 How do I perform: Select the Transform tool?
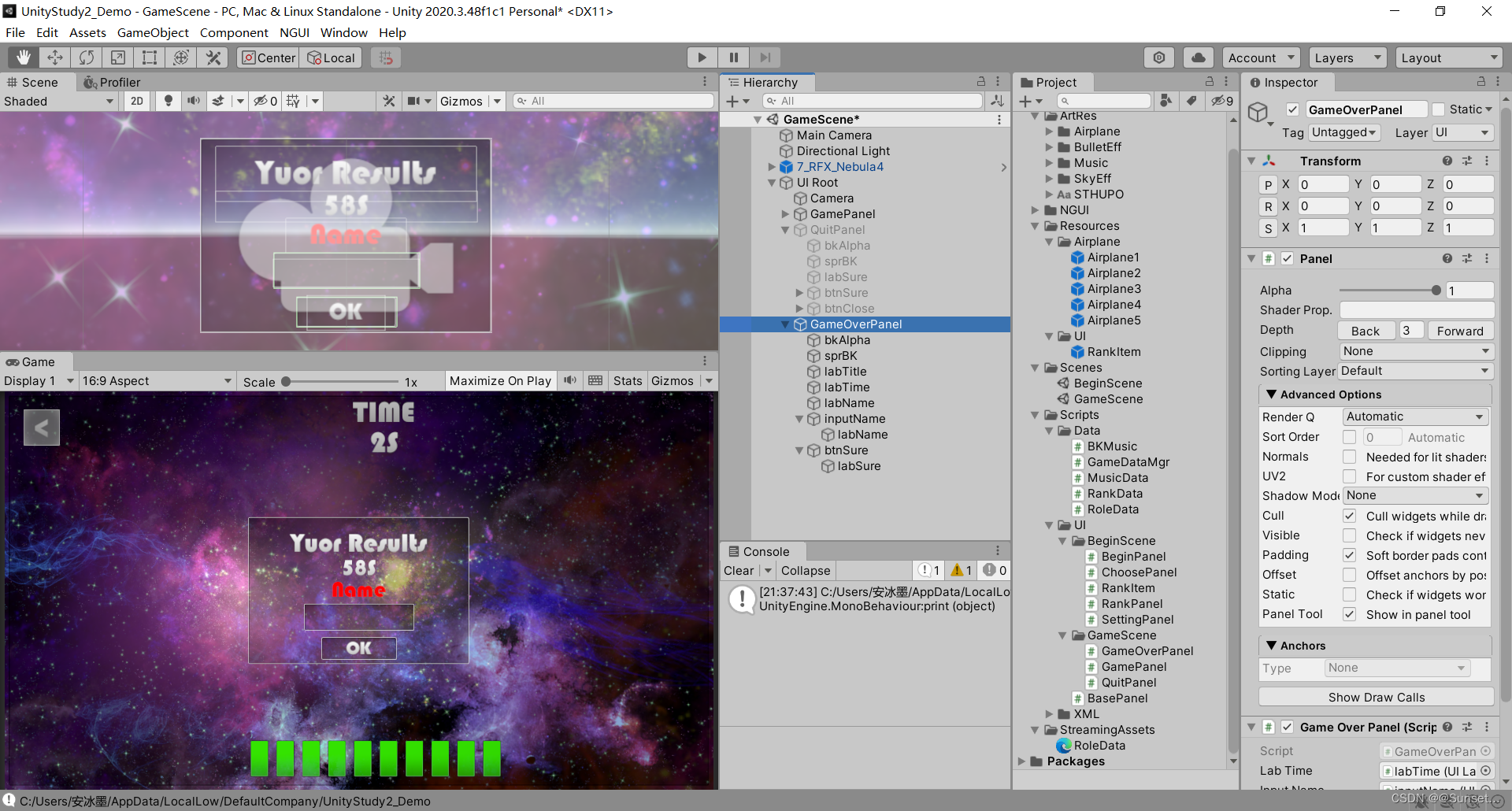[181, 57]
